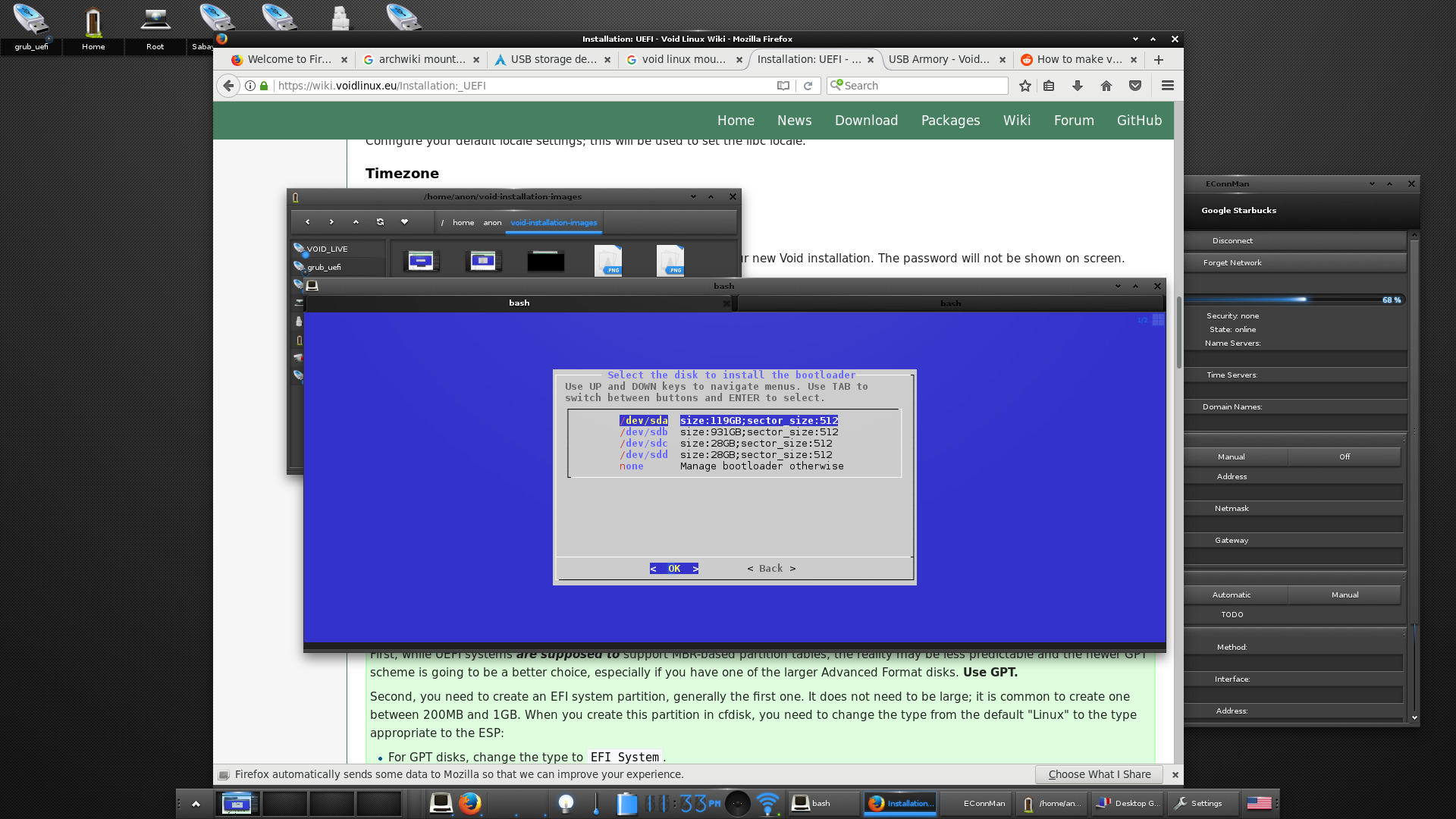This screenshot has height=819, width=1456.
Task: Click the battery icon on the shelf
Action: [x=626, y=803]
